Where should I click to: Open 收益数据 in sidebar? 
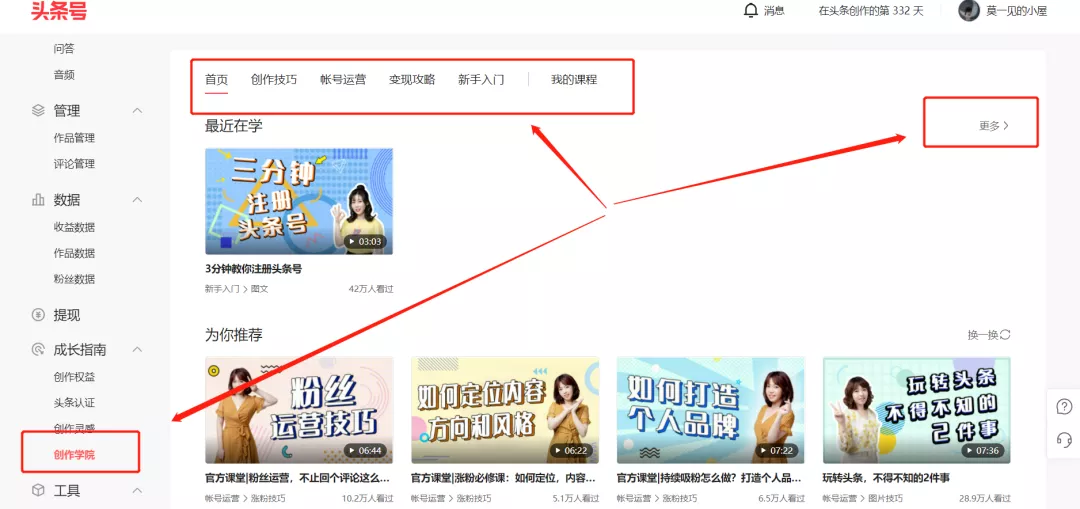74,227
